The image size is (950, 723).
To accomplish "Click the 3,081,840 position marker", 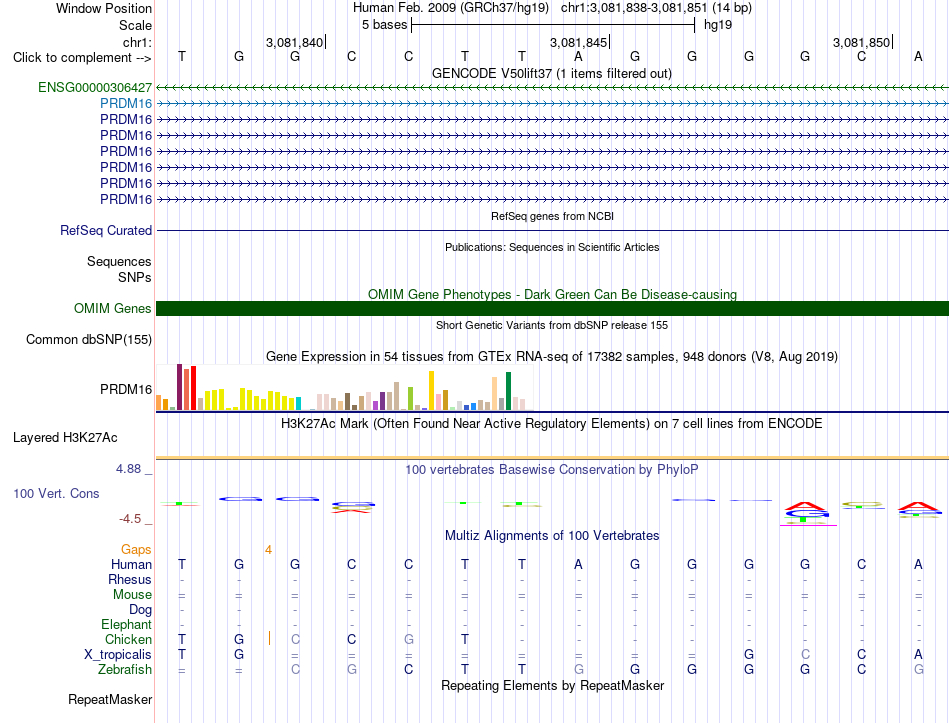I will click(294, 42).
